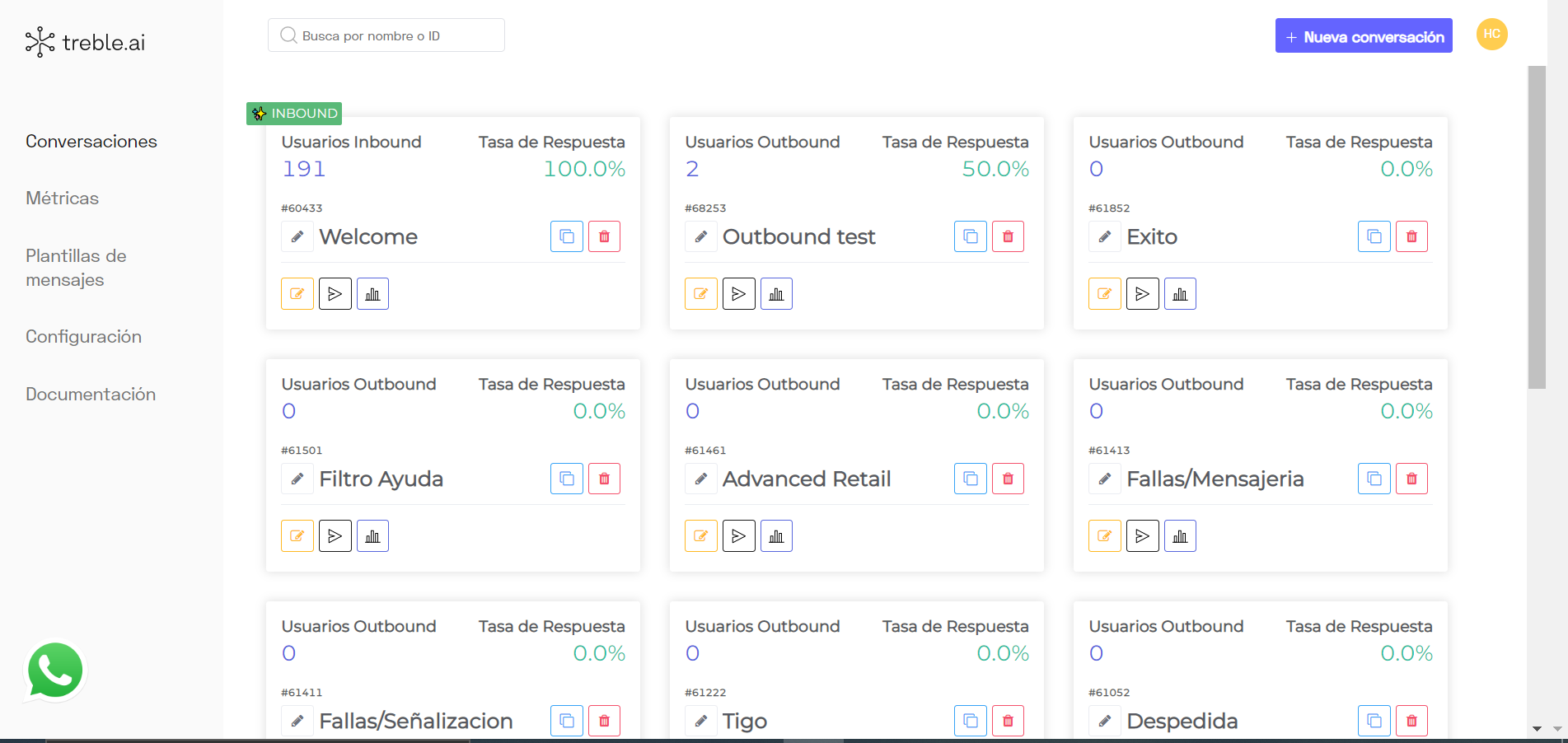Delete the Welcome conversation
1568x743 pixels.
[x=604, y=236]
